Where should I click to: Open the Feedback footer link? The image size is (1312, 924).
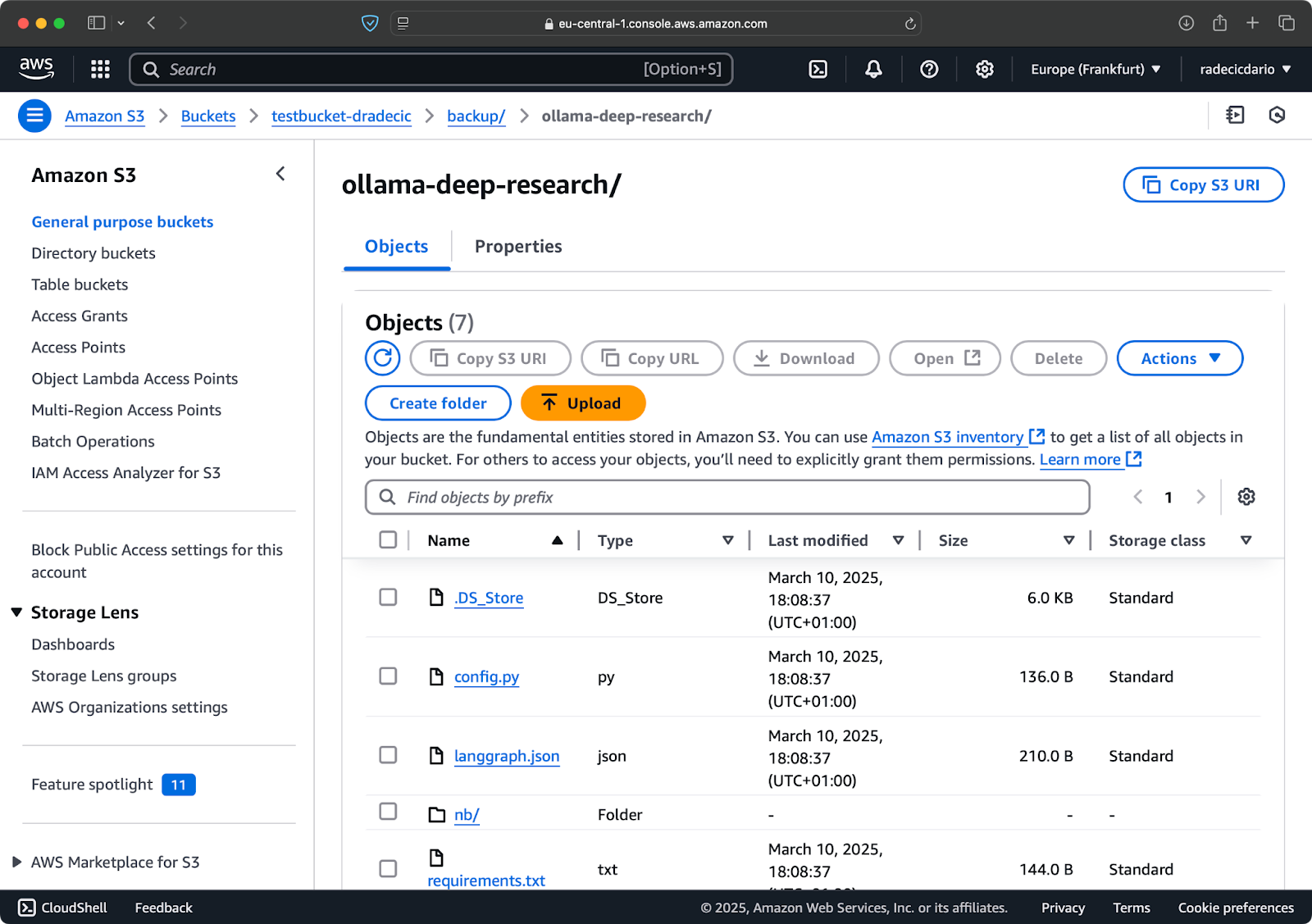[x=163, y=908]
